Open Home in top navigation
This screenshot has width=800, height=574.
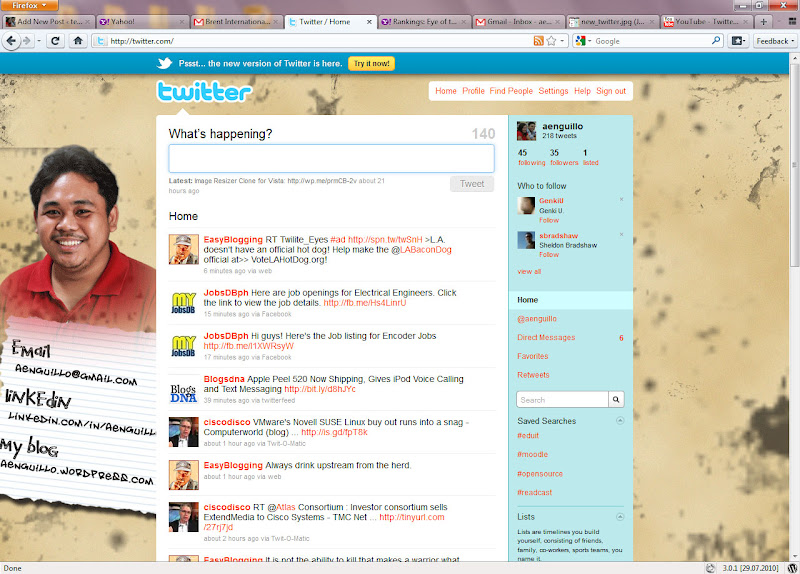click(445, 91)
